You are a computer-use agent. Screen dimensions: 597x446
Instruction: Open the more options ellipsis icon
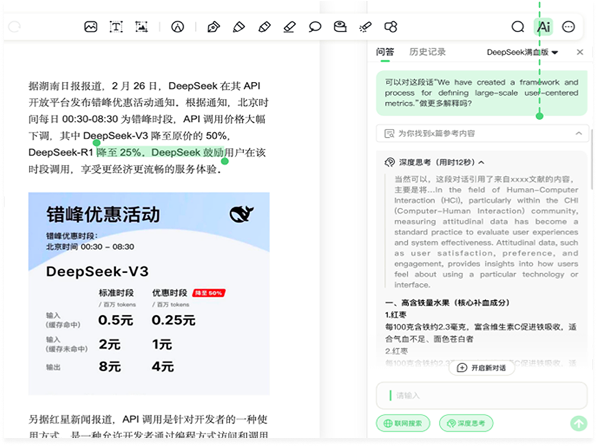569,27
